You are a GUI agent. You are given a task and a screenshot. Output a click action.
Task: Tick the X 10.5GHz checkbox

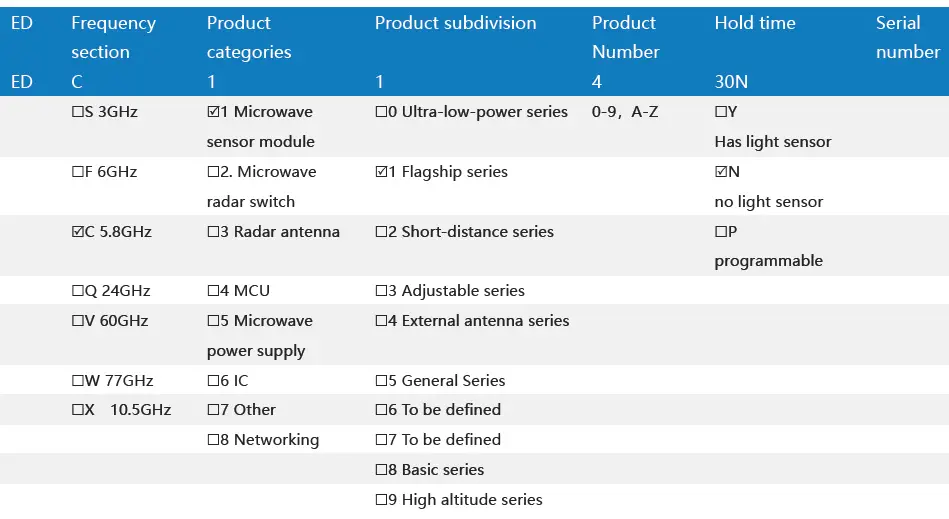tap(77, 410)
